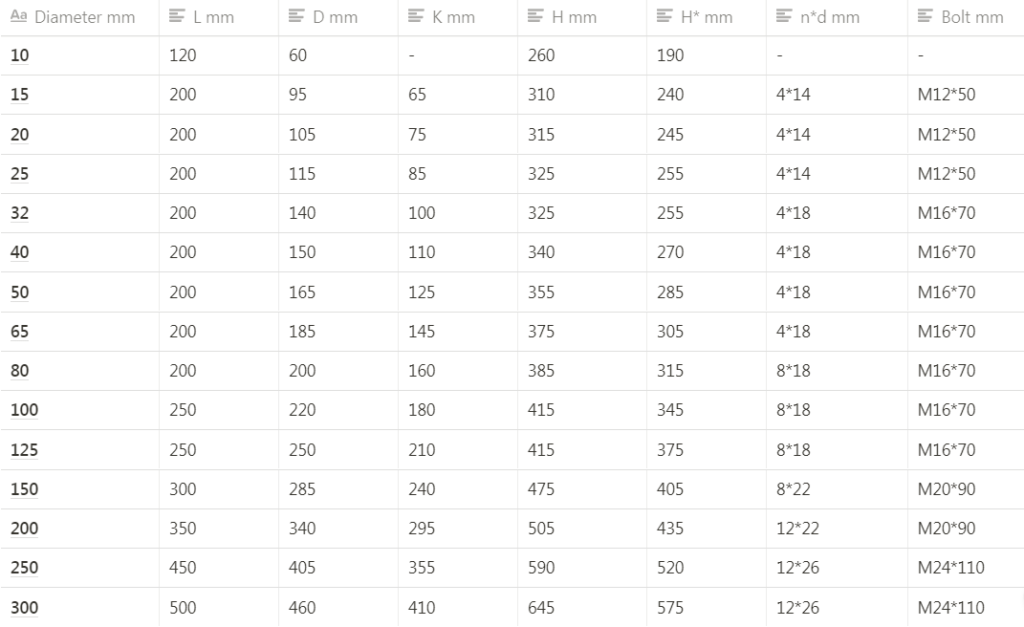Select the 12*22 cell in row 200
This screenshot has width=1024, height=627.
point(797,529)
